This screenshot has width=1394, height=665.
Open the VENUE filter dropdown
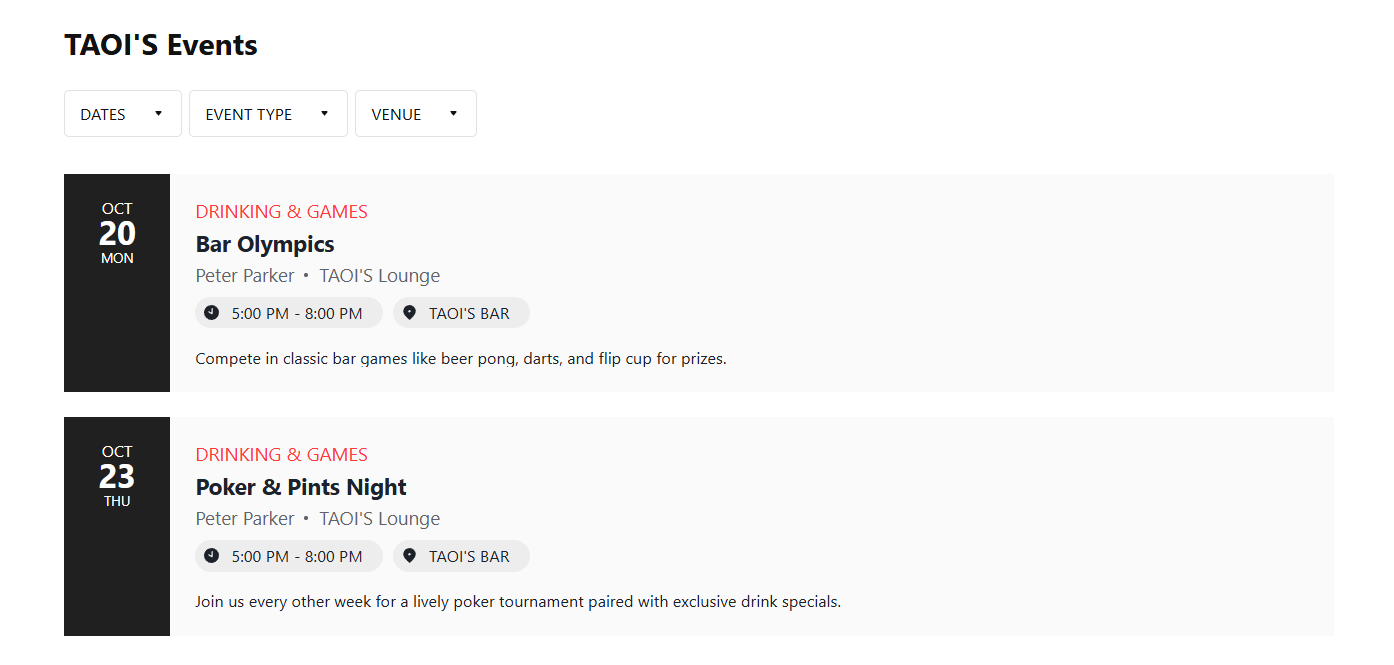pyautogui.click(x=416, y=114)
